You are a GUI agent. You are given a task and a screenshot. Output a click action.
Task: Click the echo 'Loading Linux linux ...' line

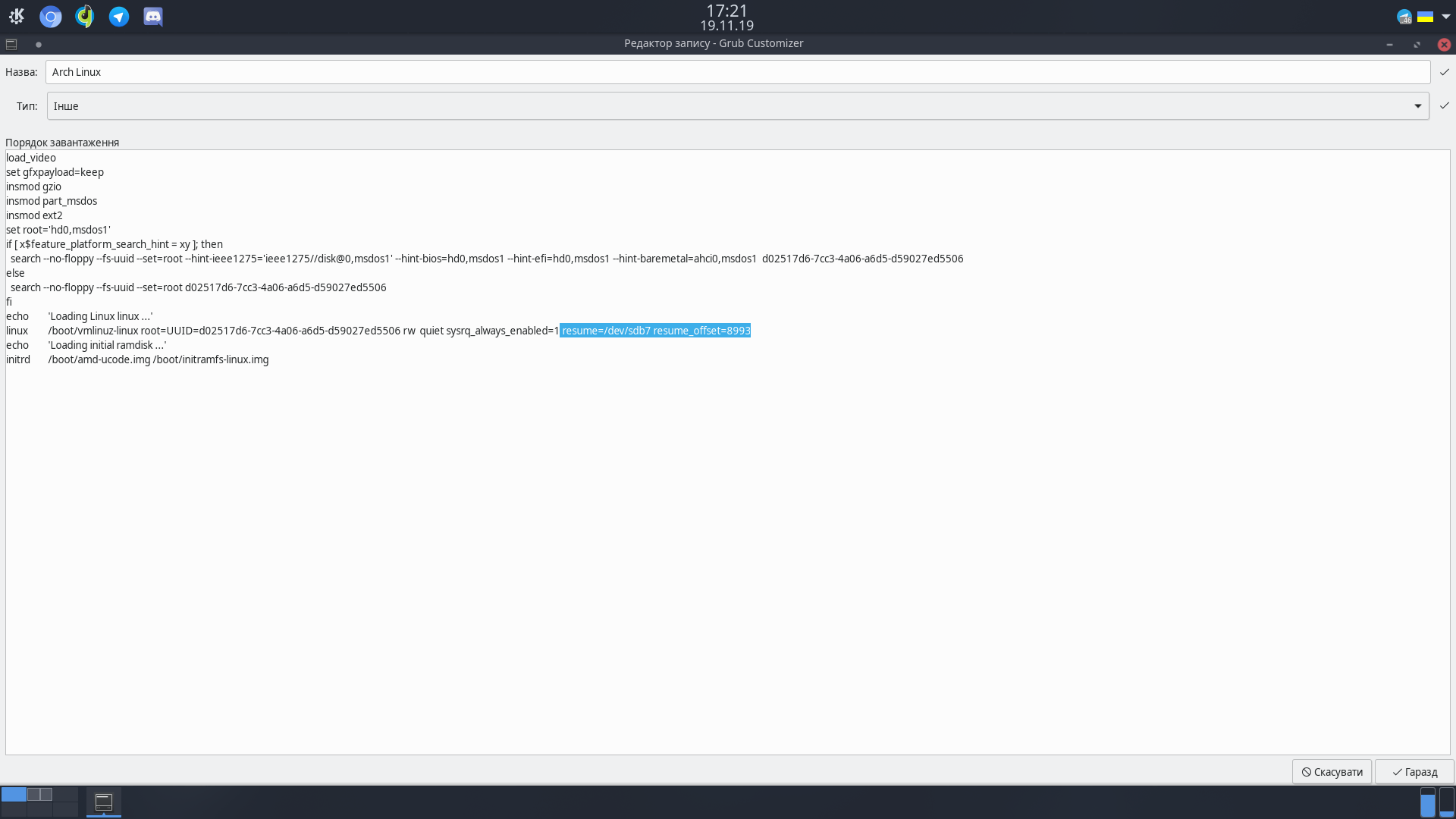[80, 316]
